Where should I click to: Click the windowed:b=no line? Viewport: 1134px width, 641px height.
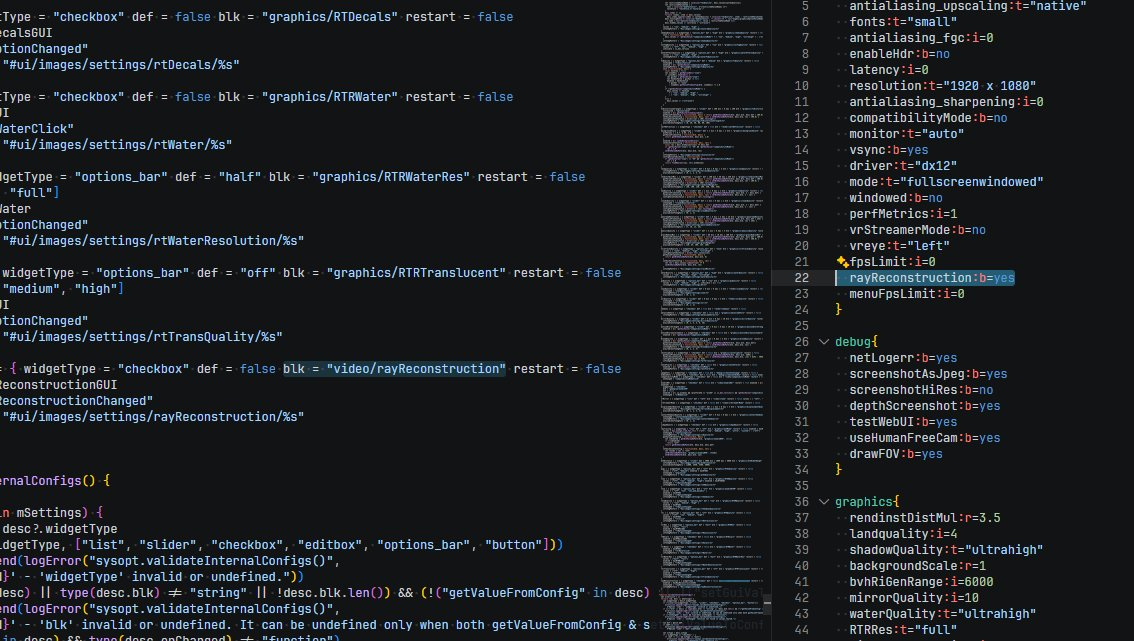(x=895, y=198)
